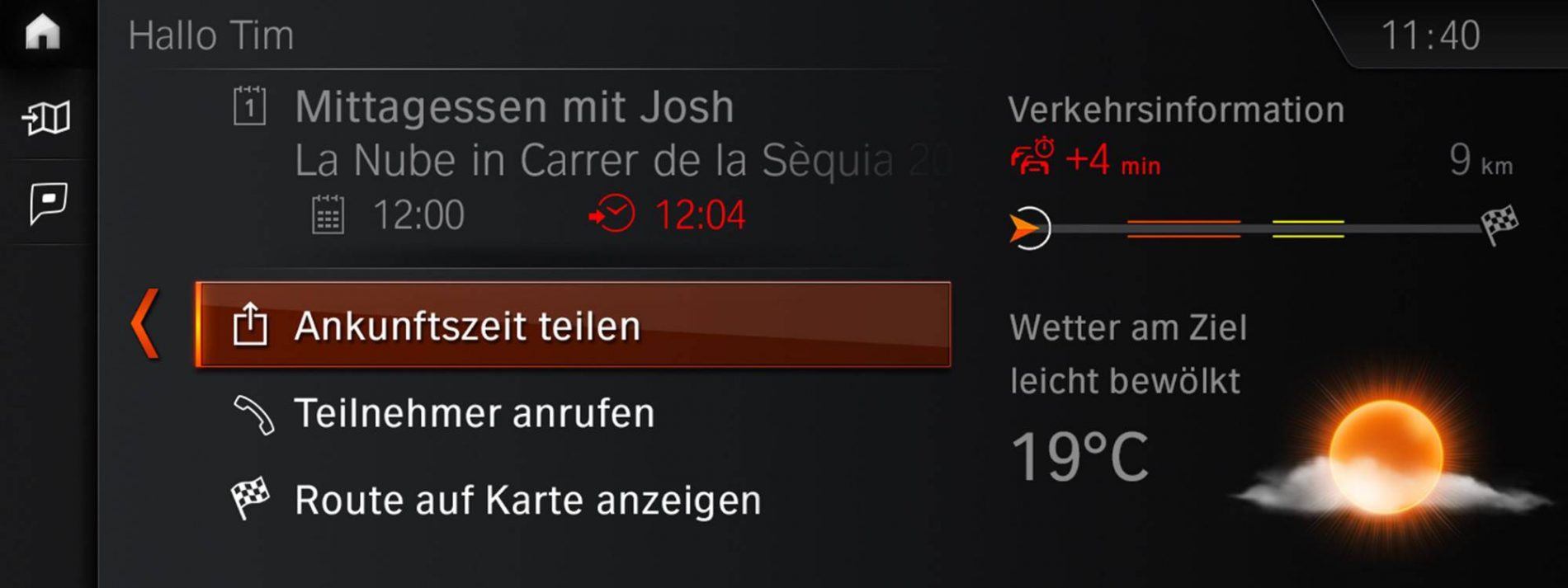1568x588 pixels.
Task: Click the phone handset icon
Action: 253,415
